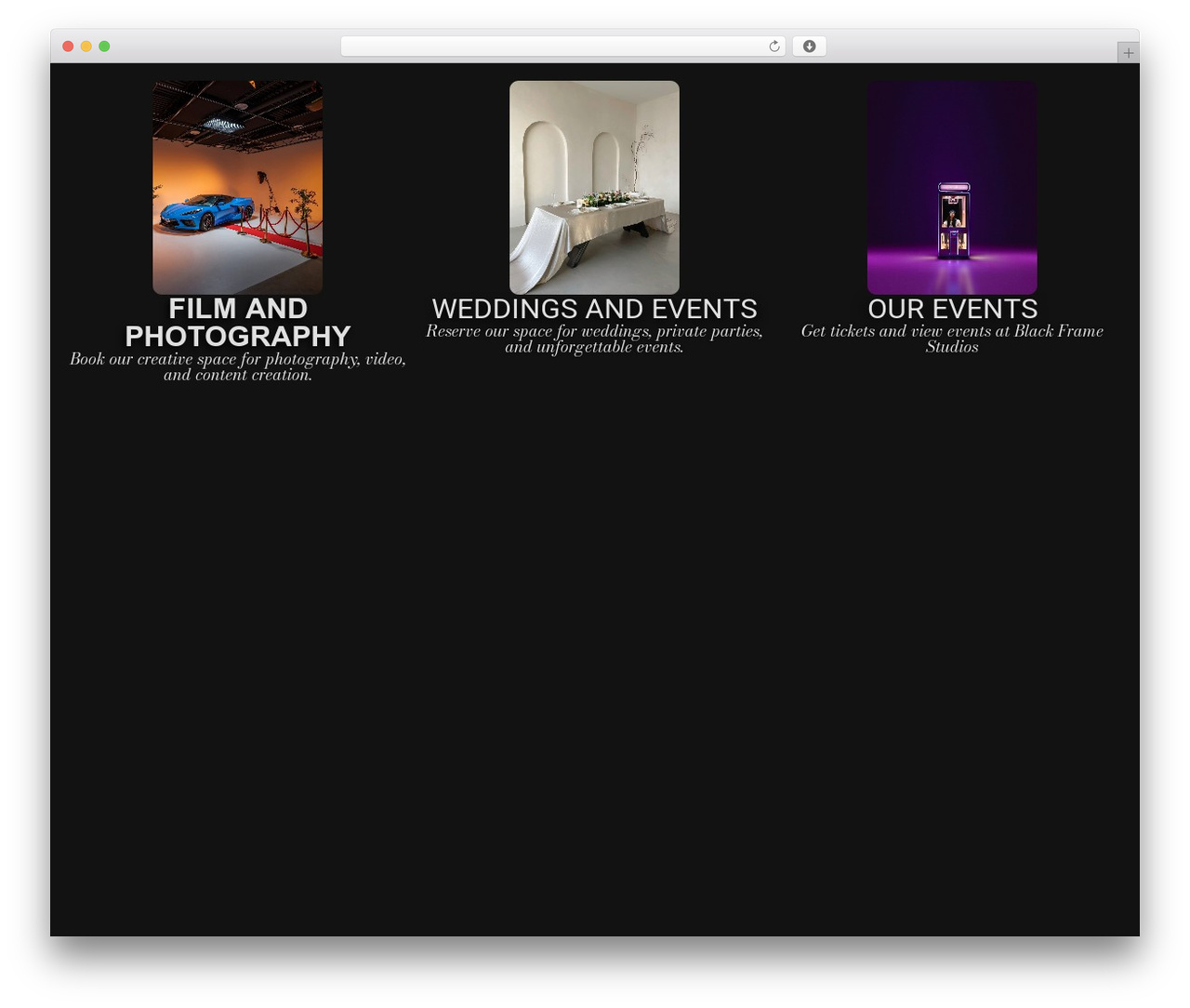Open the blue sports car studio photo
The height and width of the screenshot is (1008, 1190).
pyautogui.click(x=238, y=188)
